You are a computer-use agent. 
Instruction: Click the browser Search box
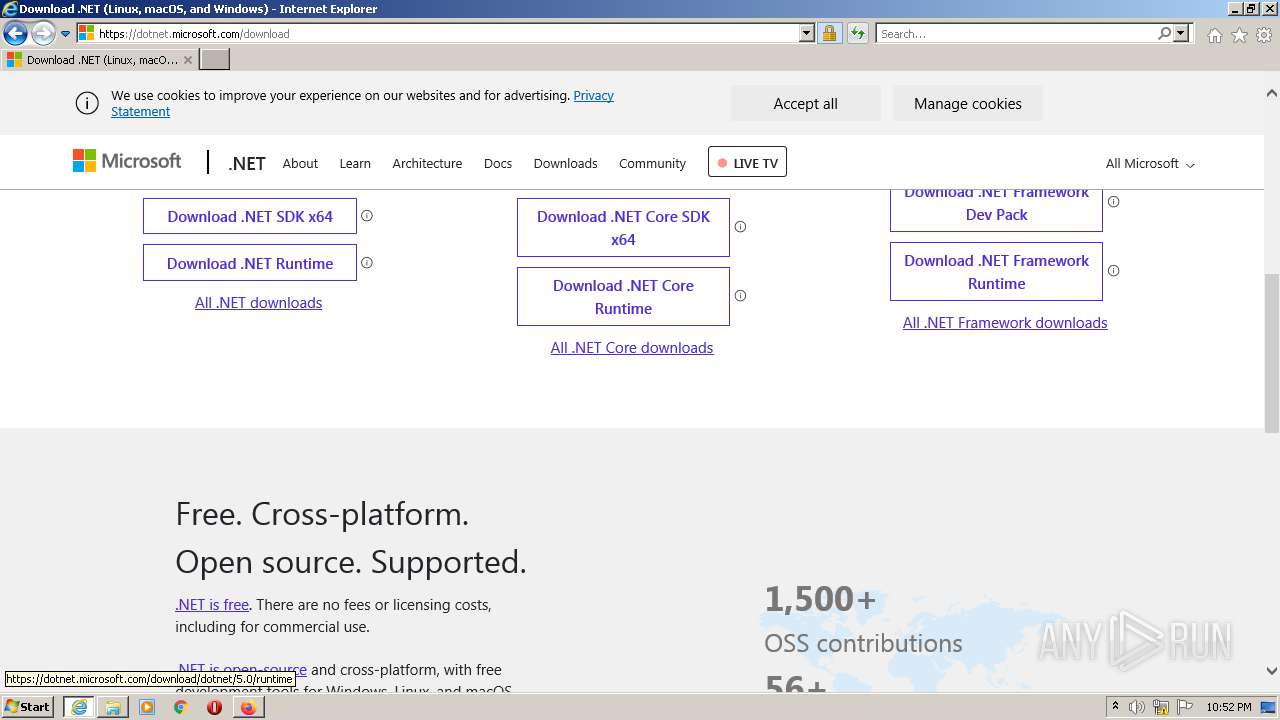tap(1015, 34)
